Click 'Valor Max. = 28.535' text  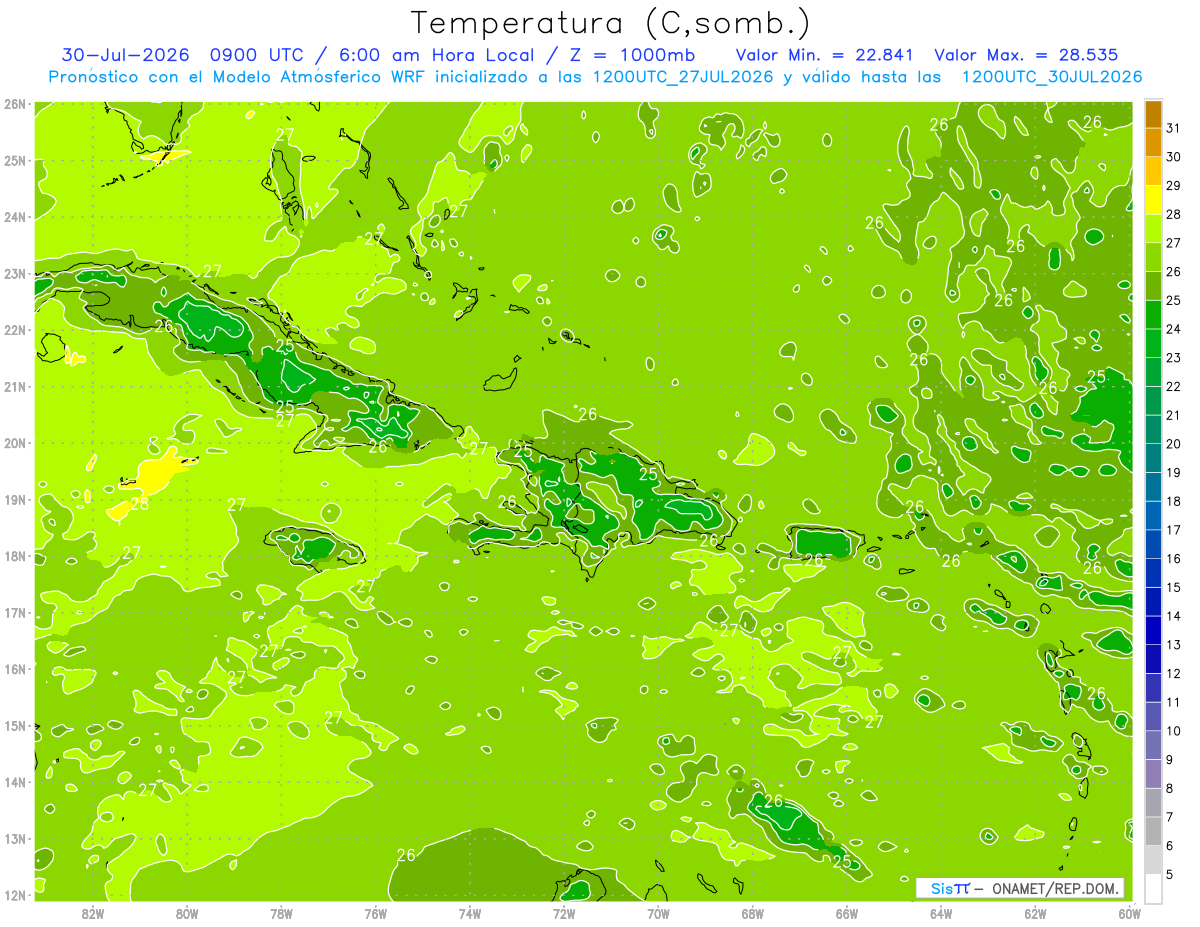[1026, 55]
